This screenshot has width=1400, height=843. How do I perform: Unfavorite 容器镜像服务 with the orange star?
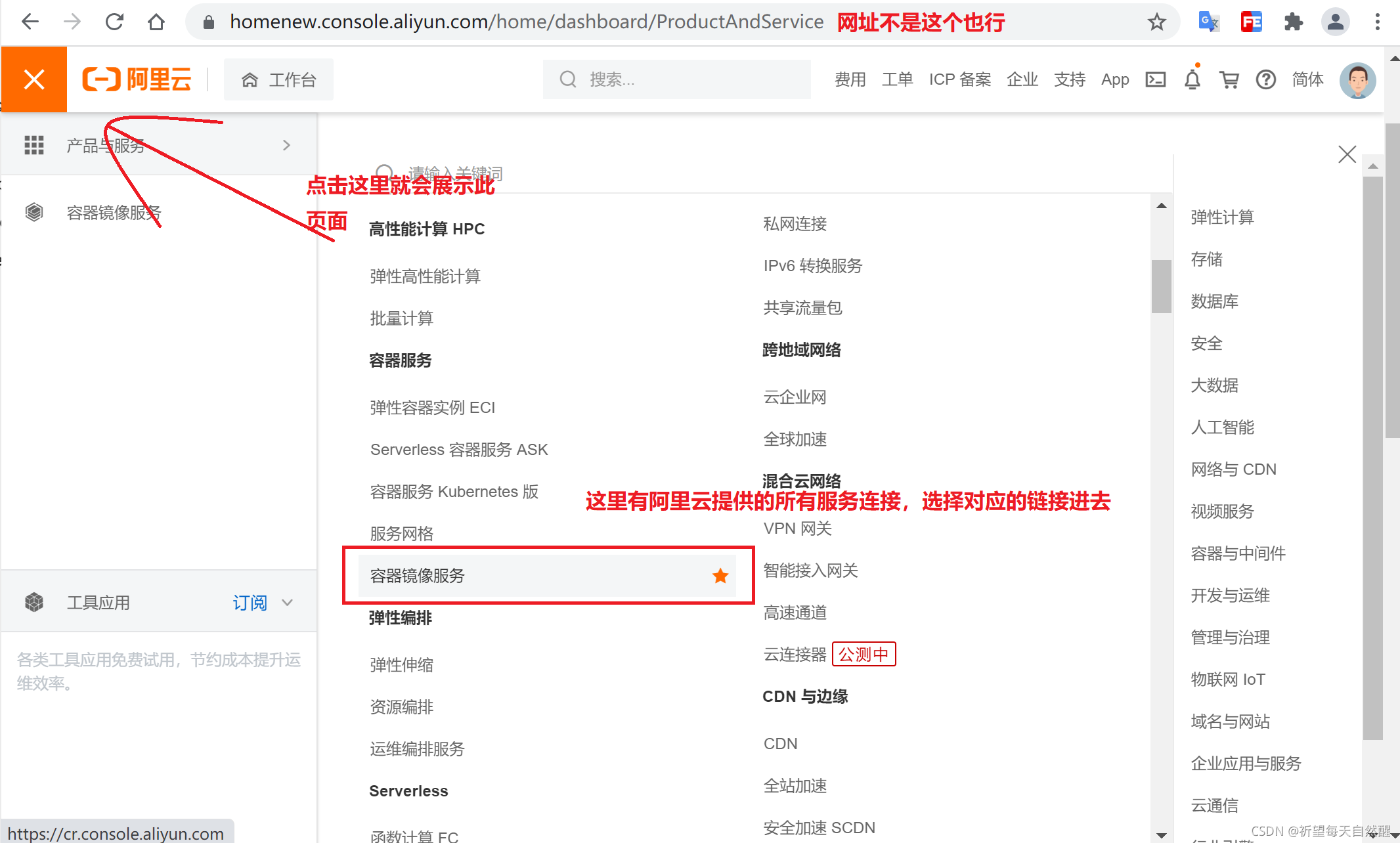[720, 576]
